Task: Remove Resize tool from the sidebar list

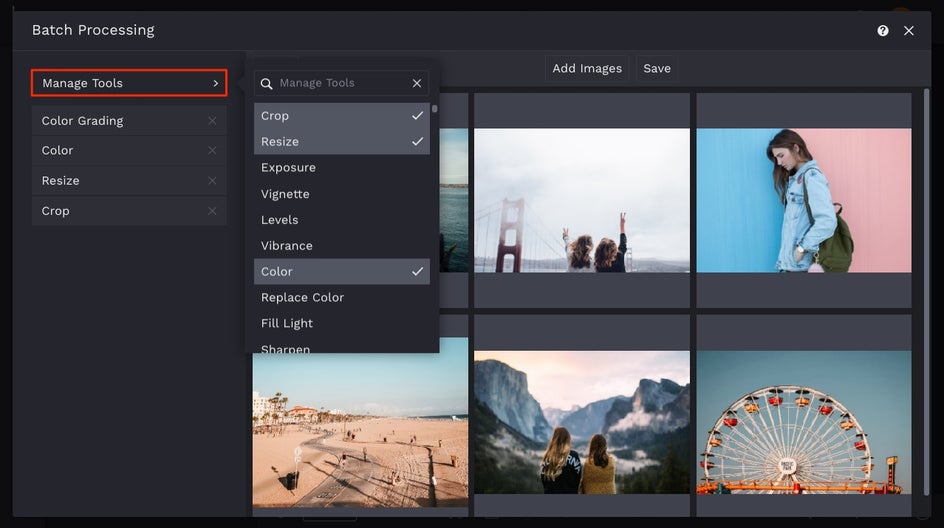Action: click(x=212, y=181)
